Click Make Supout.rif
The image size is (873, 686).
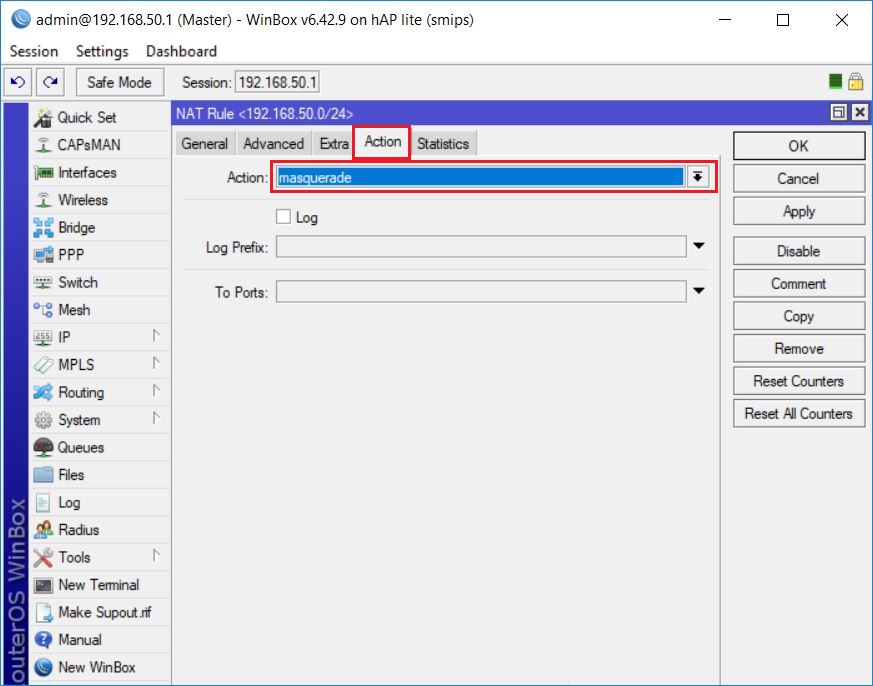(x=100, y=612)
